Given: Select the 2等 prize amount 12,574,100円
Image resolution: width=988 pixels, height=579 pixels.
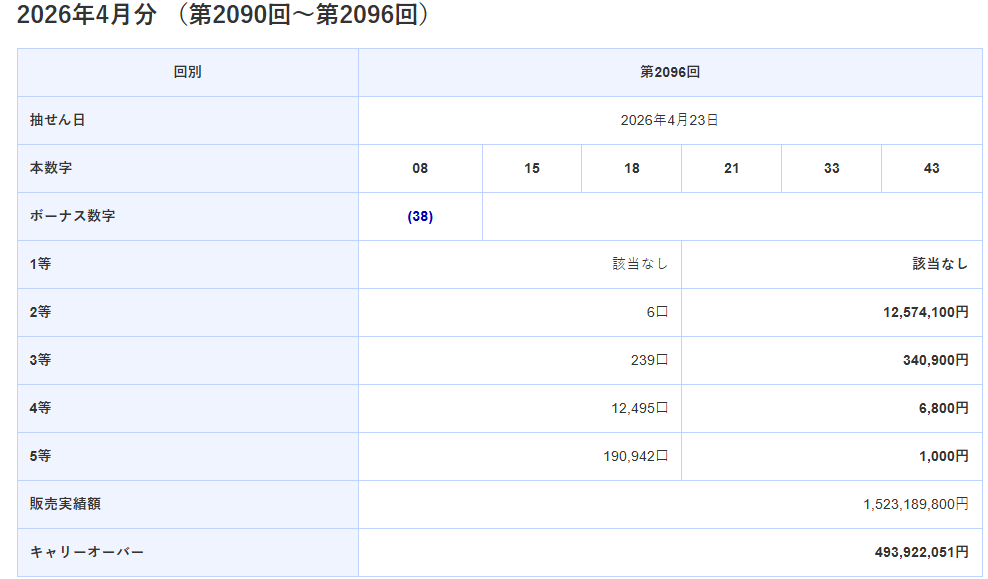Looking at the screenshot, I should 925,312.
